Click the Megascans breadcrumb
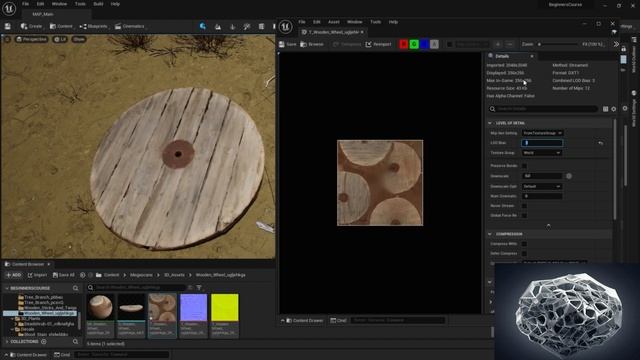The width and height of the screenshot is (640, 360). click(x=141, y=275)
